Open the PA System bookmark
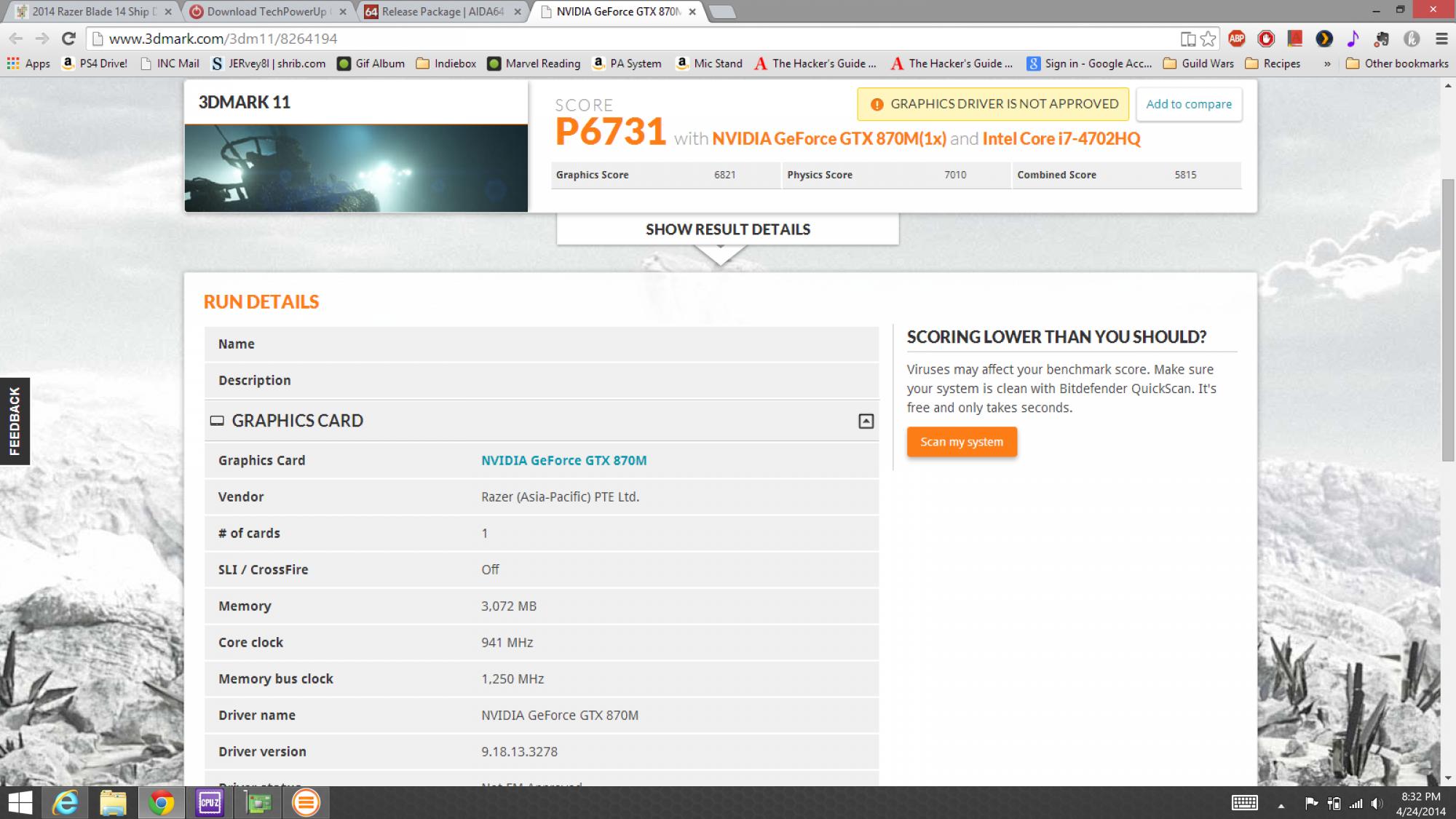 [x=627, y=63]
